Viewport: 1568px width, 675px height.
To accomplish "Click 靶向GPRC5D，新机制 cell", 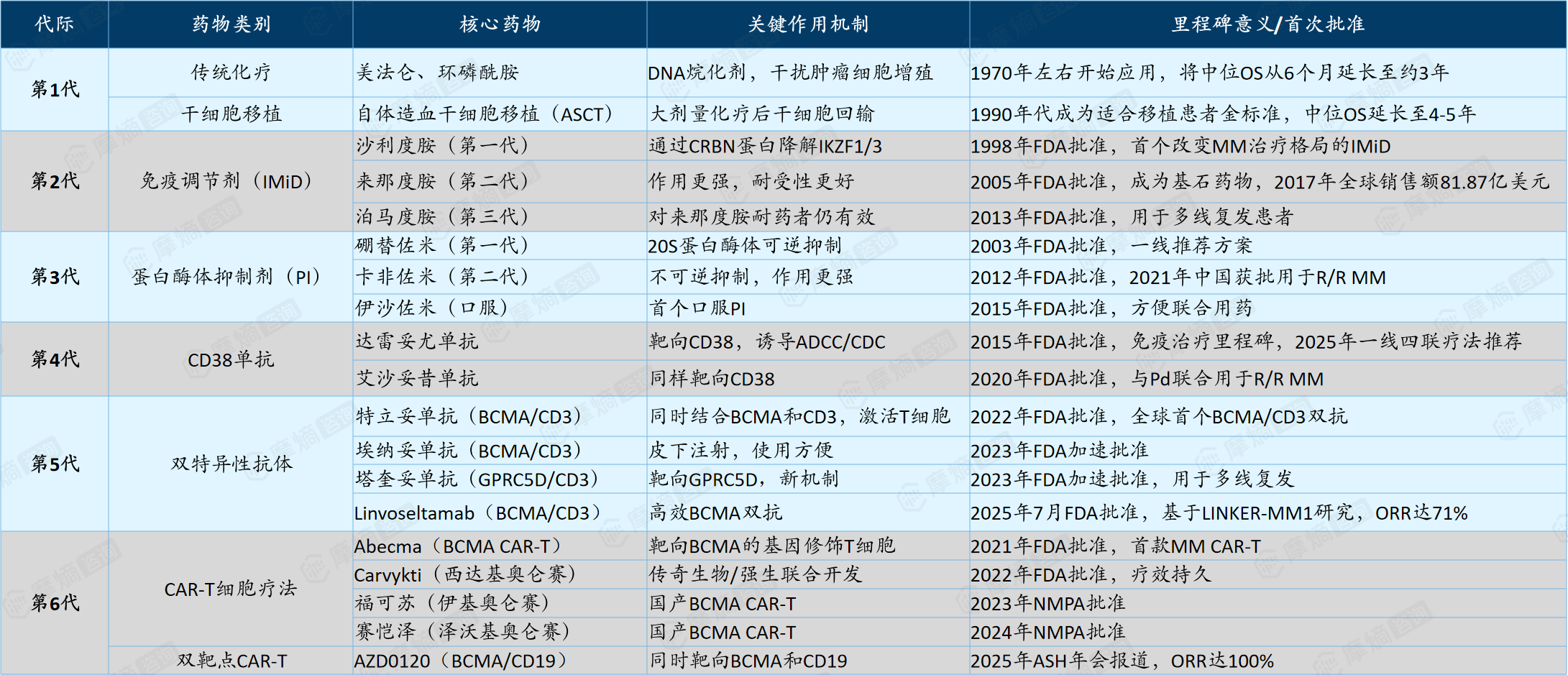I will coord(808,479).
